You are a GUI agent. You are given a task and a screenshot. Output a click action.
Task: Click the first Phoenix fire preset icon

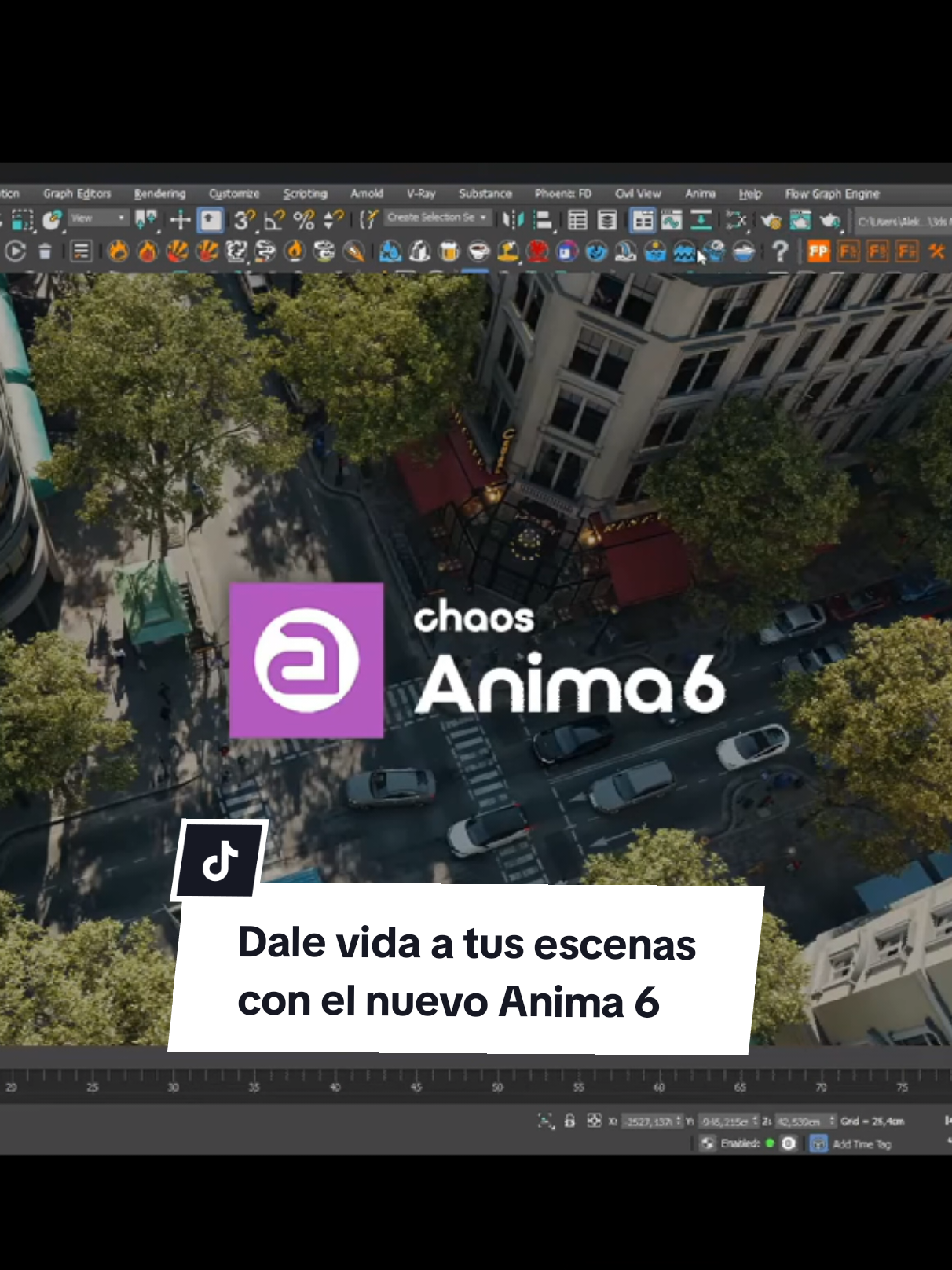pos(118,251)
